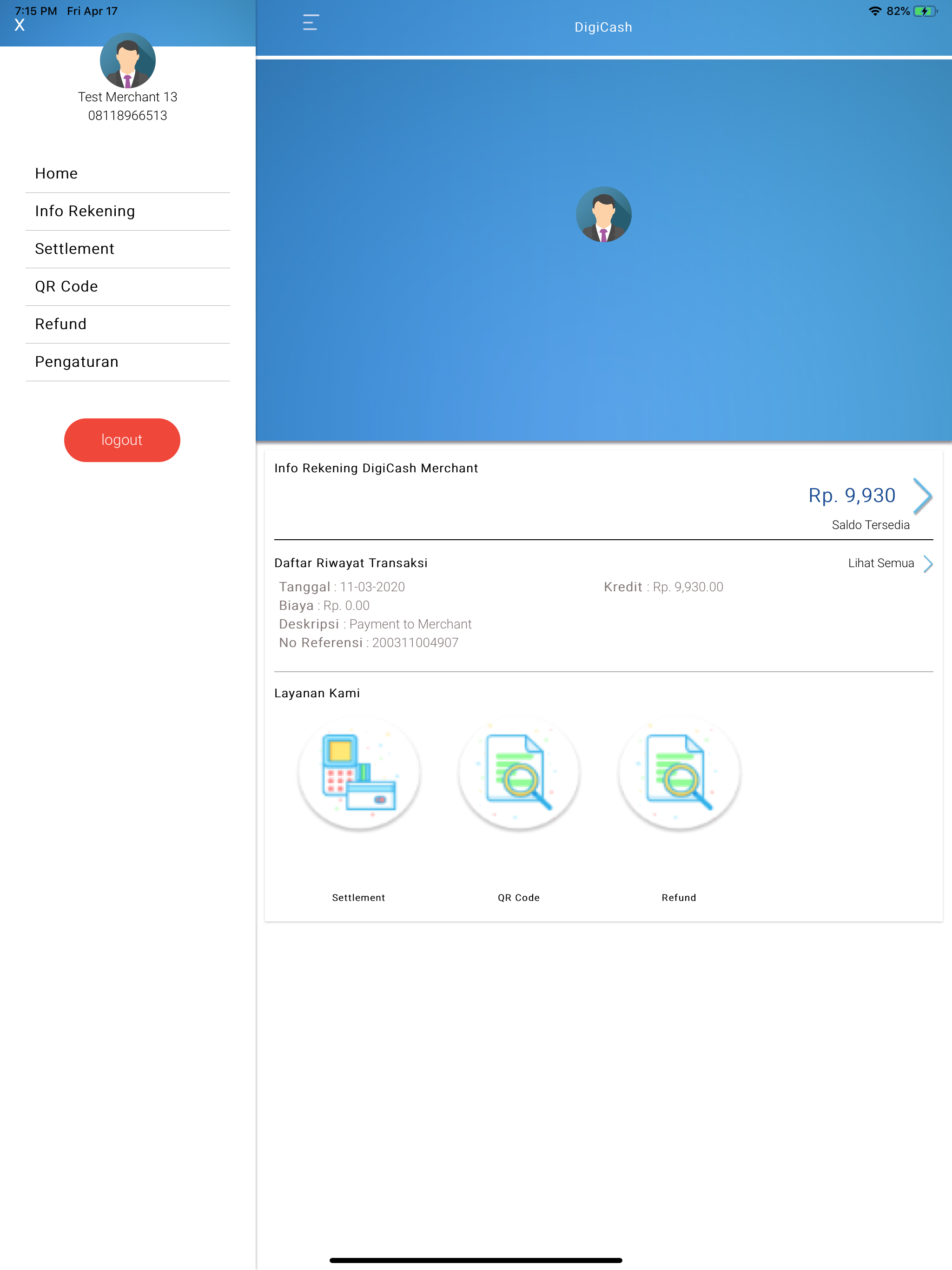Tap the Layanan Kami heading
This screenshot has height=1270, width=952.
pos(317,693)
